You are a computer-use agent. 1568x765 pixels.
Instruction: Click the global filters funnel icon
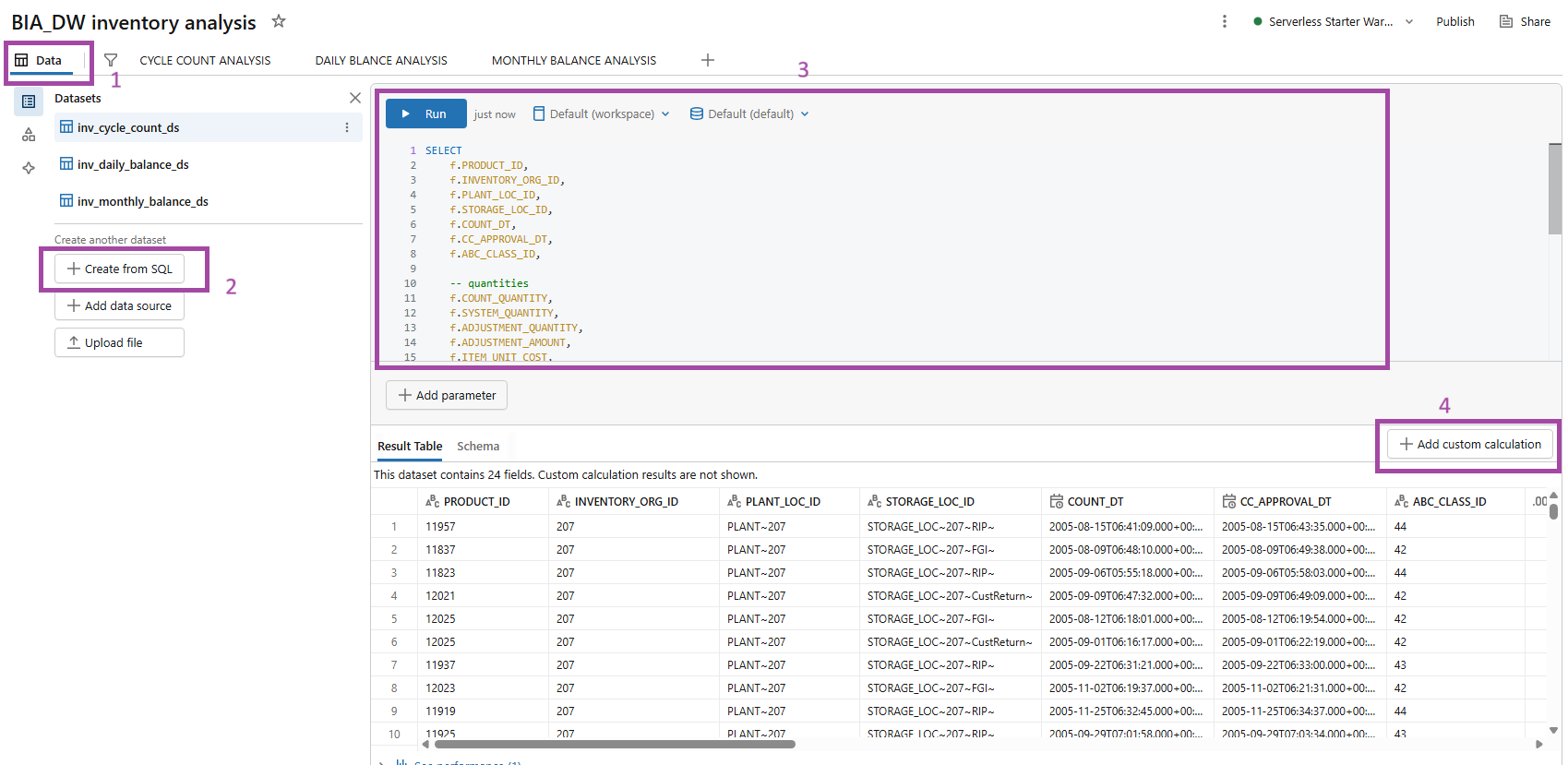(111, 60)
